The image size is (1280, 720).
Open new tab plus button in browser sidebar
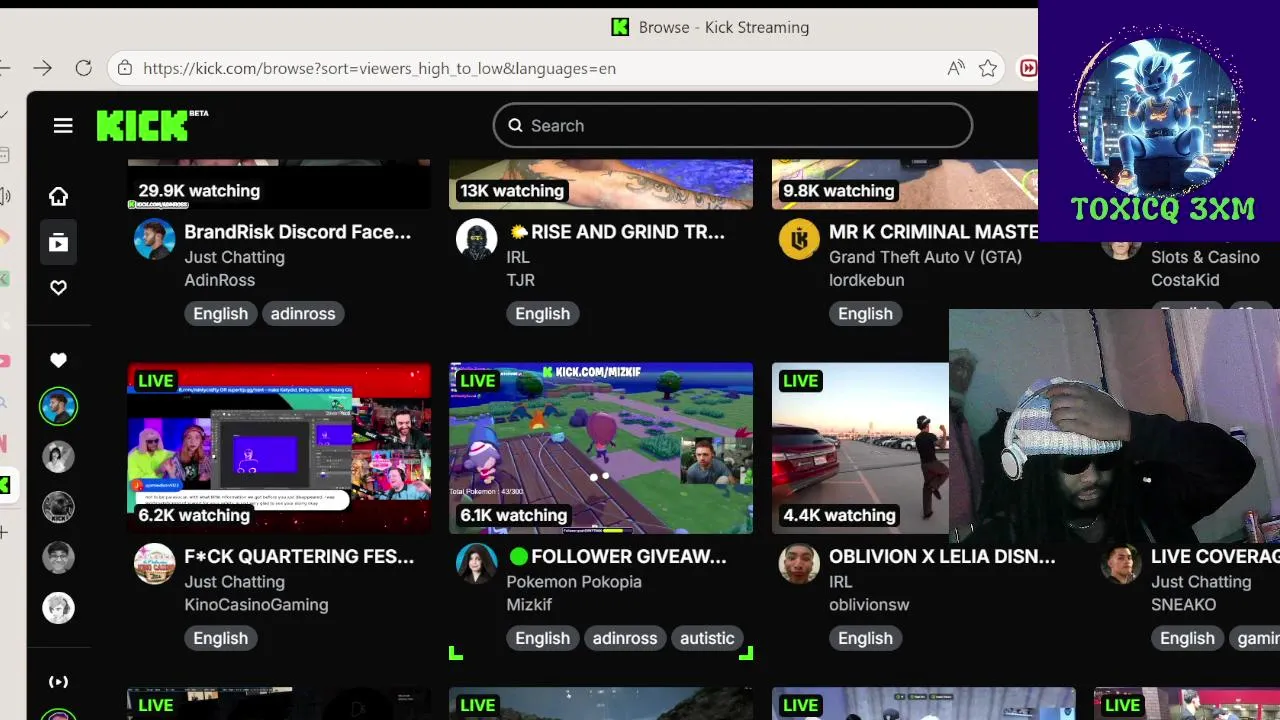click(x=4, y=533)
